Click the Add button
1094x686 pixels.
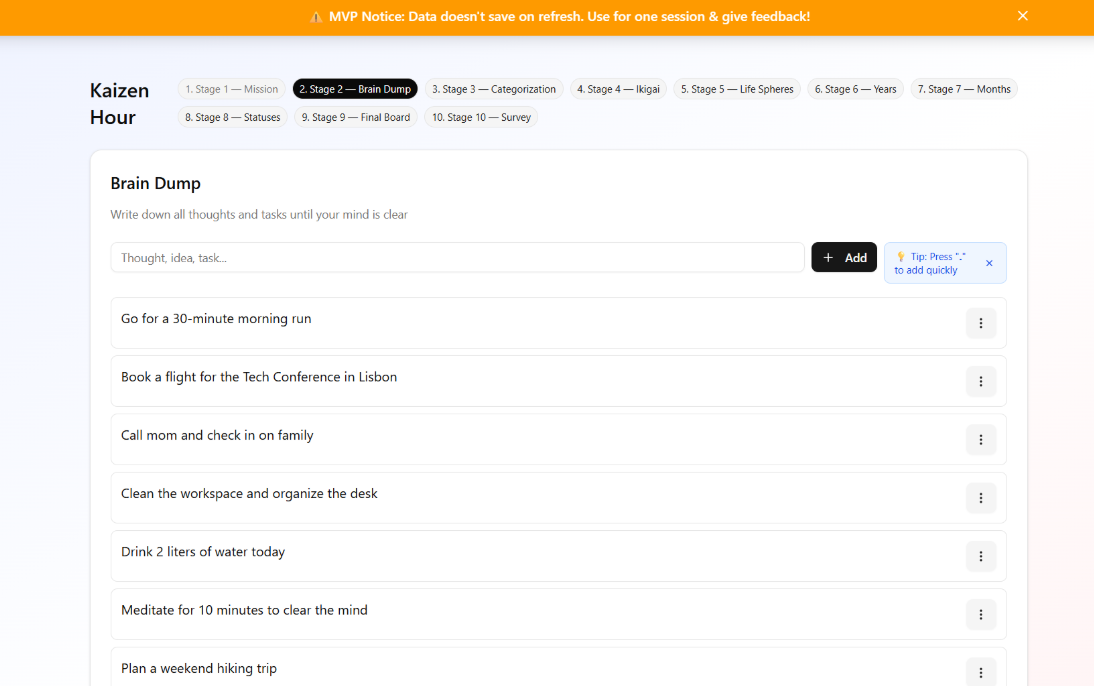pos(843,257)
